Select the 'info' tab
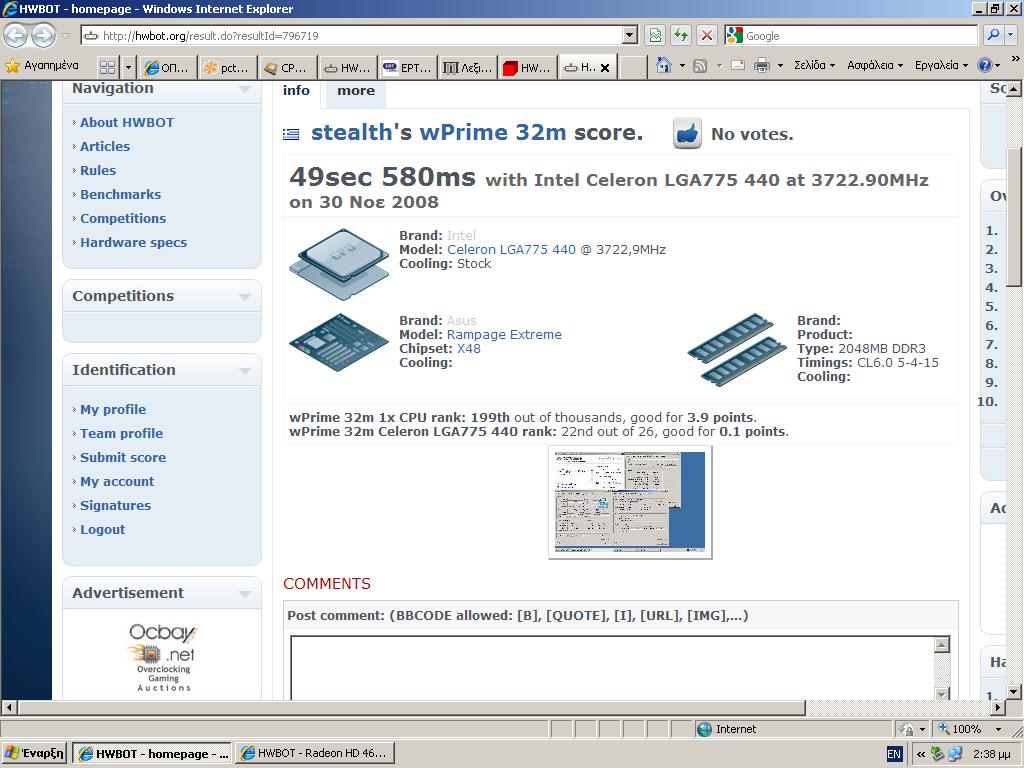Image resolution: width=1024 pixels, height=768 pixels. (296, 91)
